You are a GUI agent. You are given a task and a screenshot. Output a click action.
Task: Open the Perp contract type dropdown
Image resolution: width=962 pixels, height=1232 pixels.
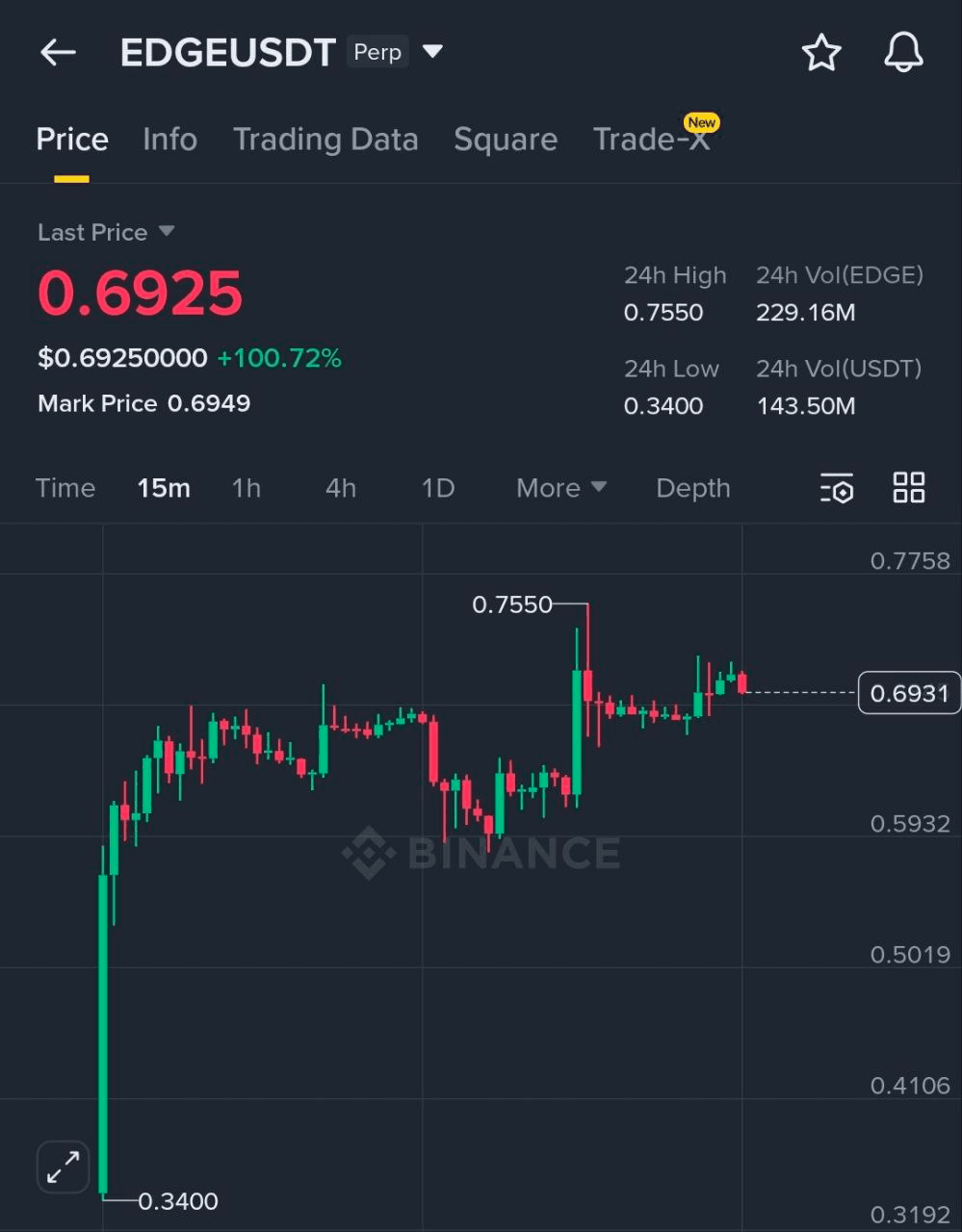(x=377, y=52)
